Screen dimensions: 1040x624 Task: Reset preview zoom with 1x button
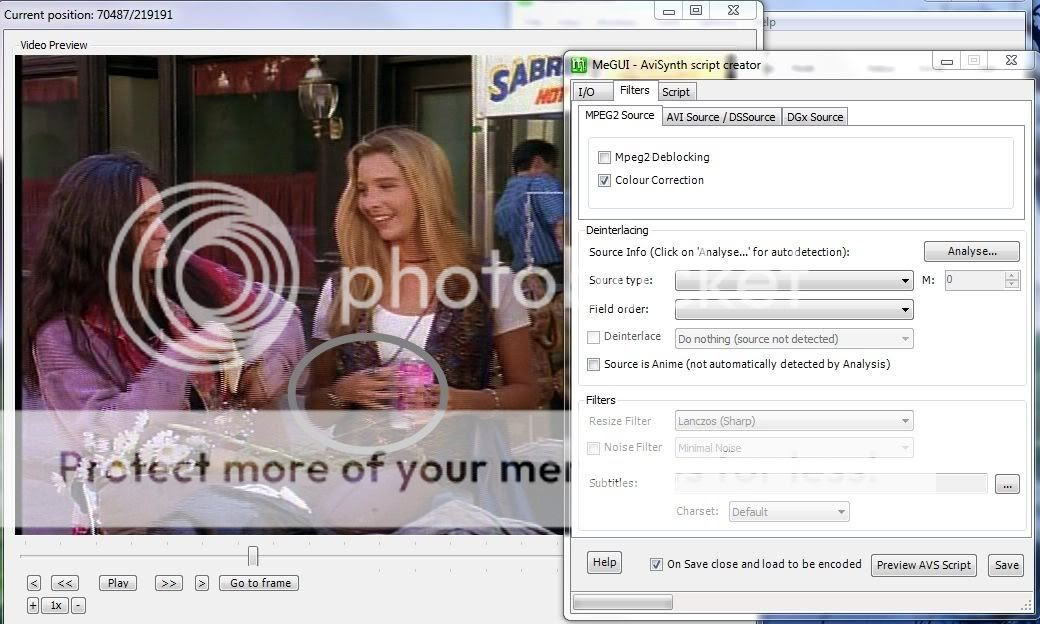(56, 605)
